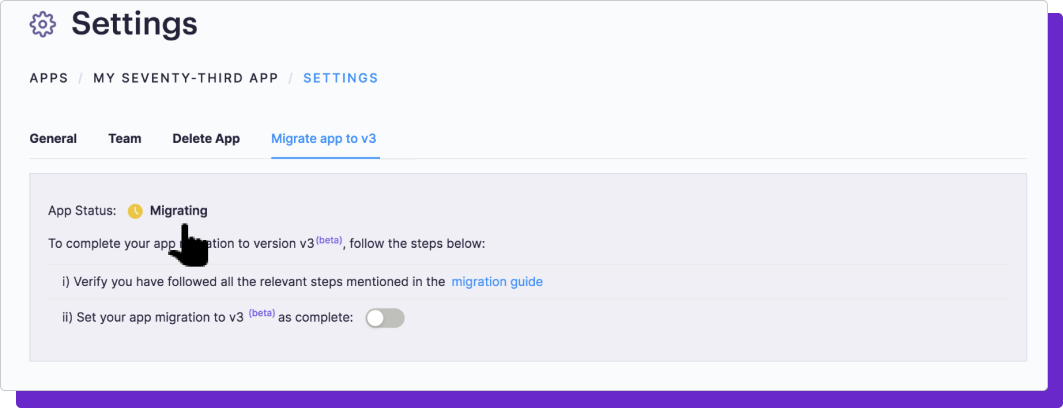Click the beta tag in step ii
Screen dimensions: 1063x408
(x=262, y=313)
